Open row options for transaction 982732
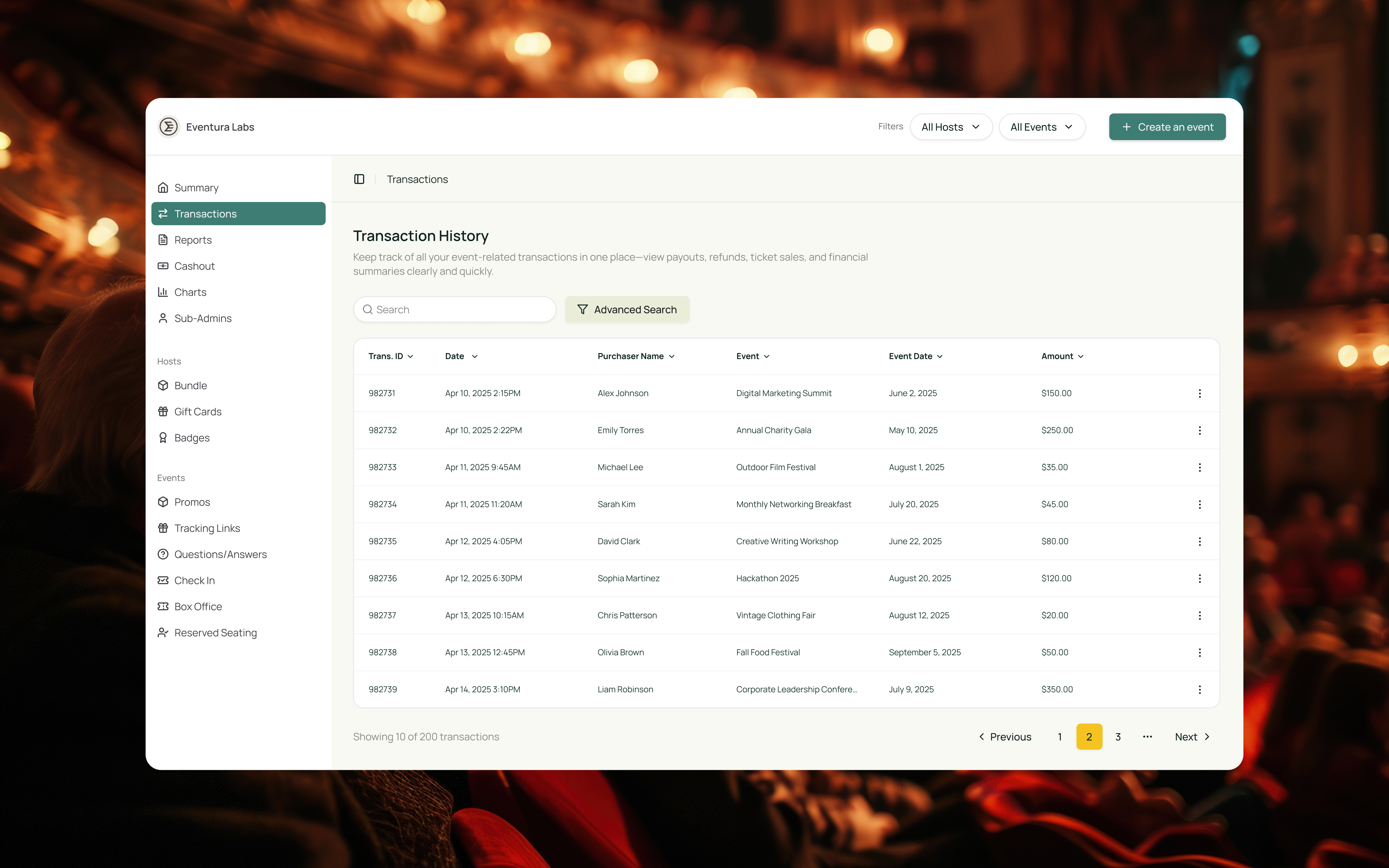The height and width of the screenshot is (868, 1389). pyautogui.click(x=1200, y=430)
